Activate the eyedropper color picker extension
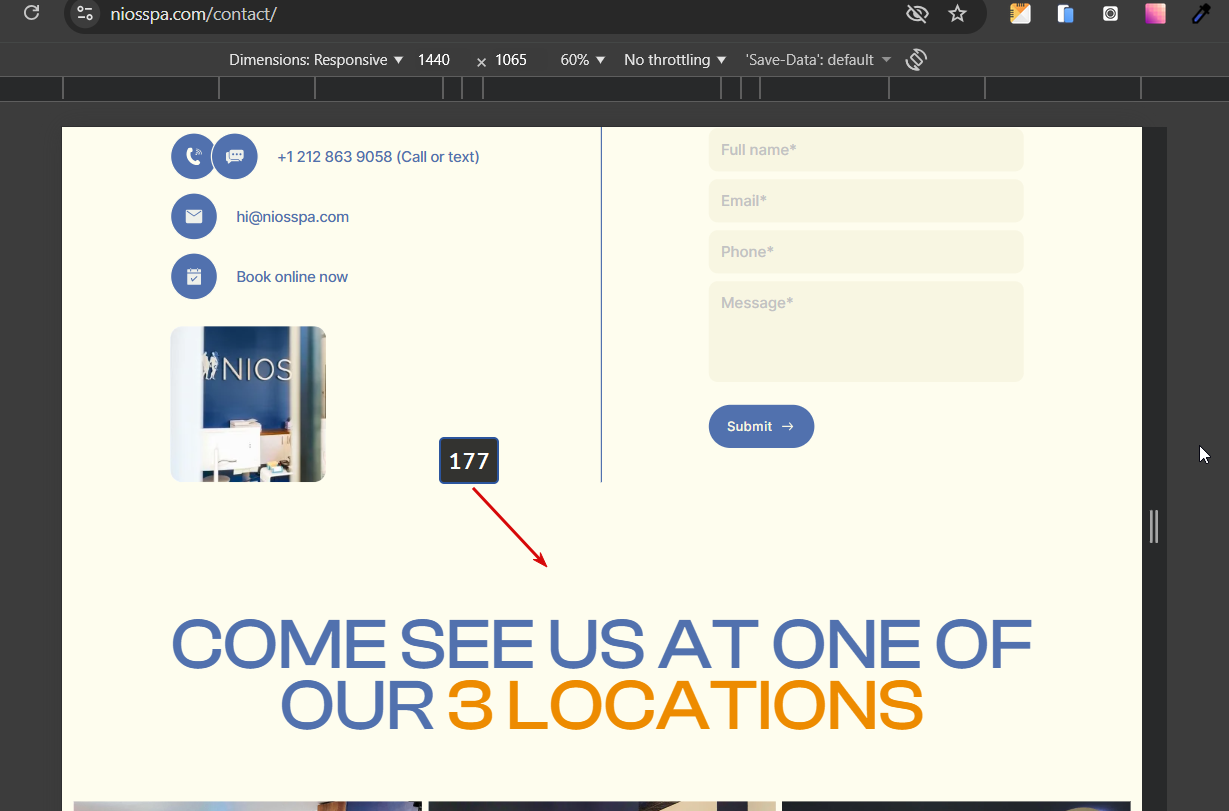Image resolution: width=1229 pixels, height=811 pixels. click(x=1201, y=13)
